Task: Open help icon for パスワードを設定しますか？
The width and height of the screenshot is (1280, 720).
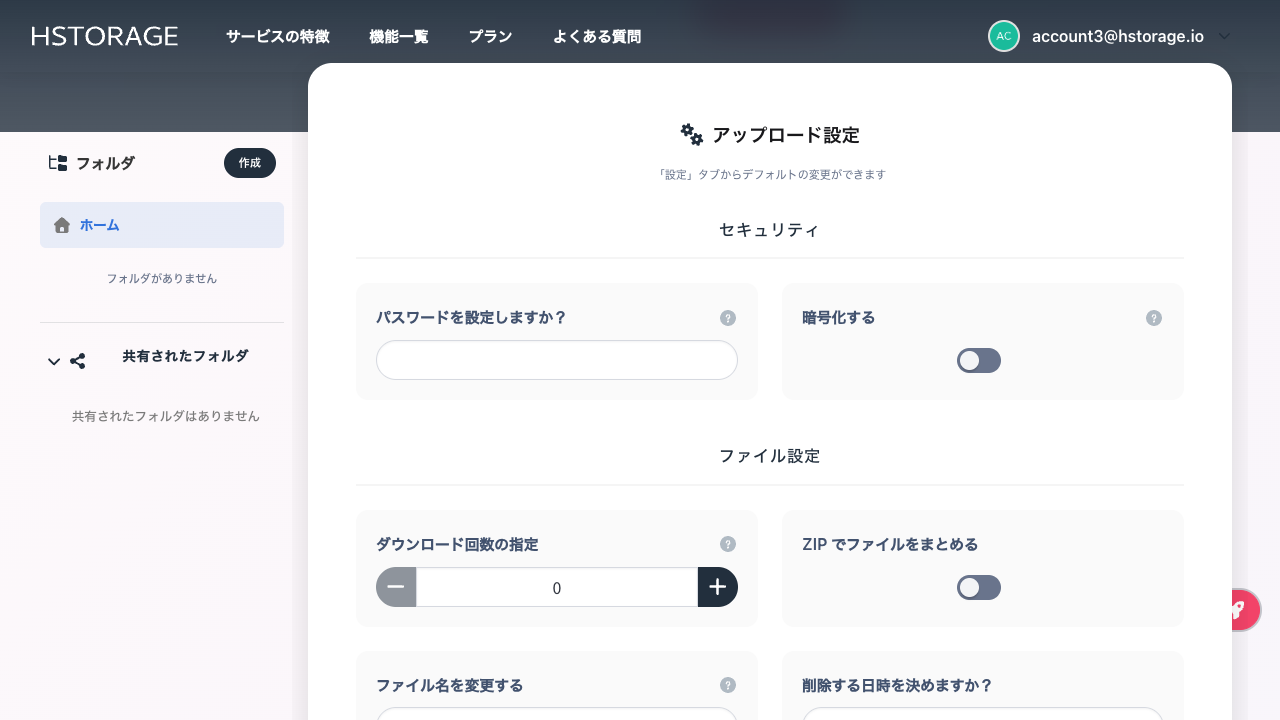Action: coord(728,318)
